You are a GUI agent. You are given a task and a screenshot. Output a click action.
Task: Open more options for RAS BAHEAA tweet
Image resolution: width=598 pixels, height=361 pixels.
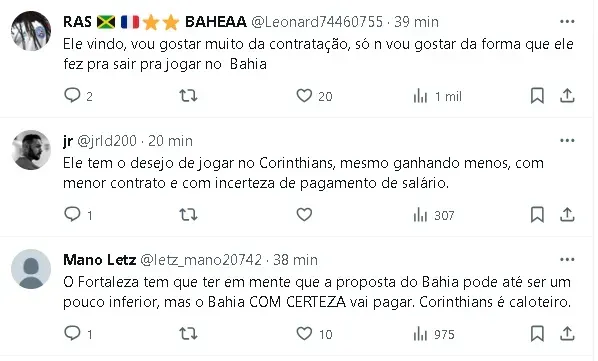(567, 22)
